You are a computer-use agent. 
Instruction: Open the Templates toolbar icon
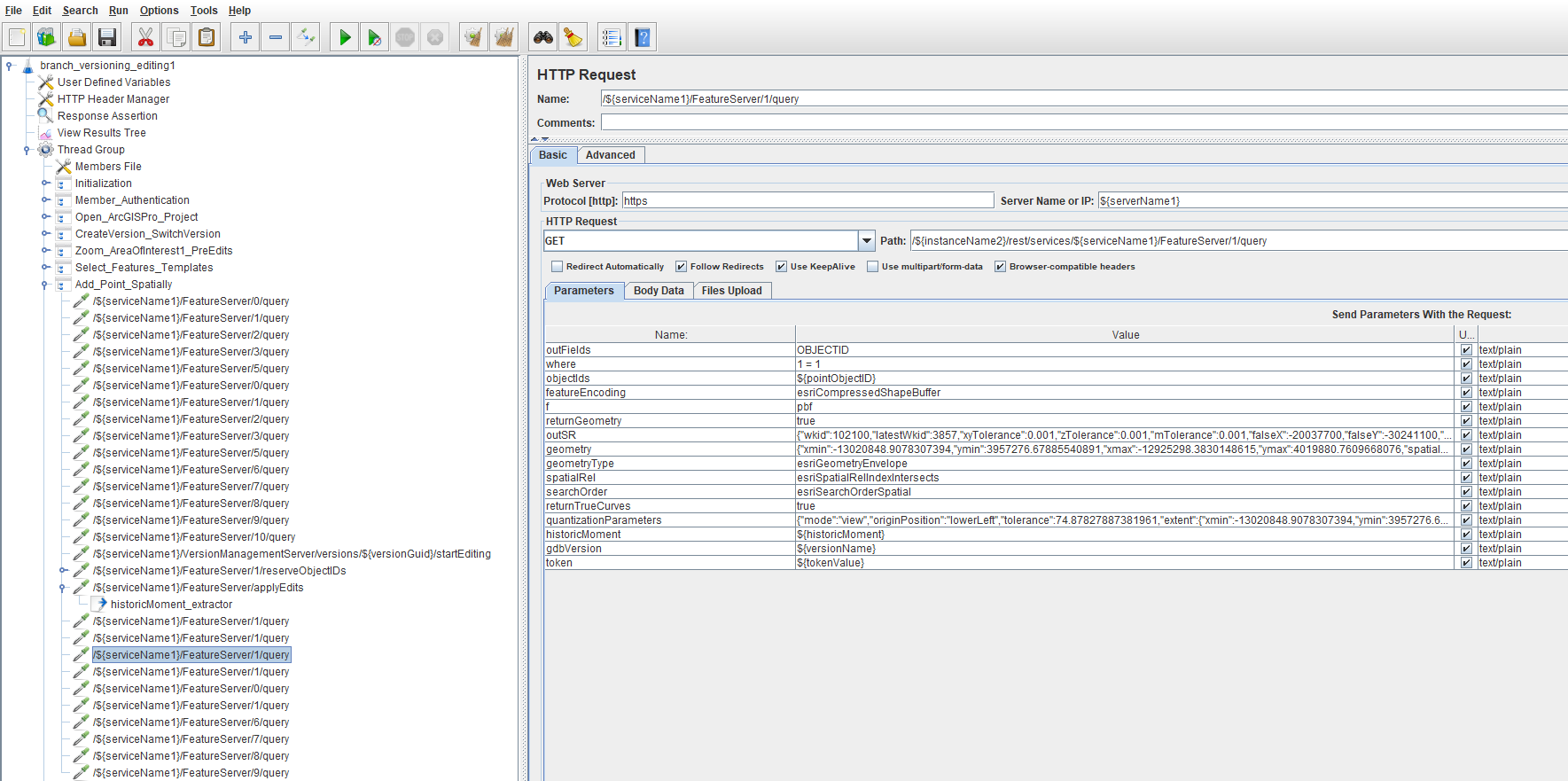click(47, 37)
